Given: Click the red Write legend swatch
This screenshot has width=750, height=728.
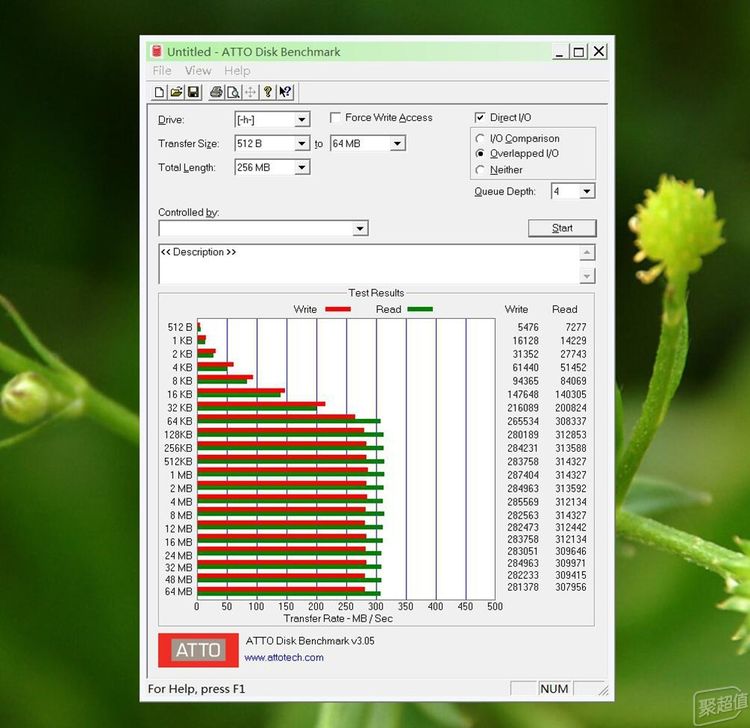Looking at the screenshot, I should 338,309.
